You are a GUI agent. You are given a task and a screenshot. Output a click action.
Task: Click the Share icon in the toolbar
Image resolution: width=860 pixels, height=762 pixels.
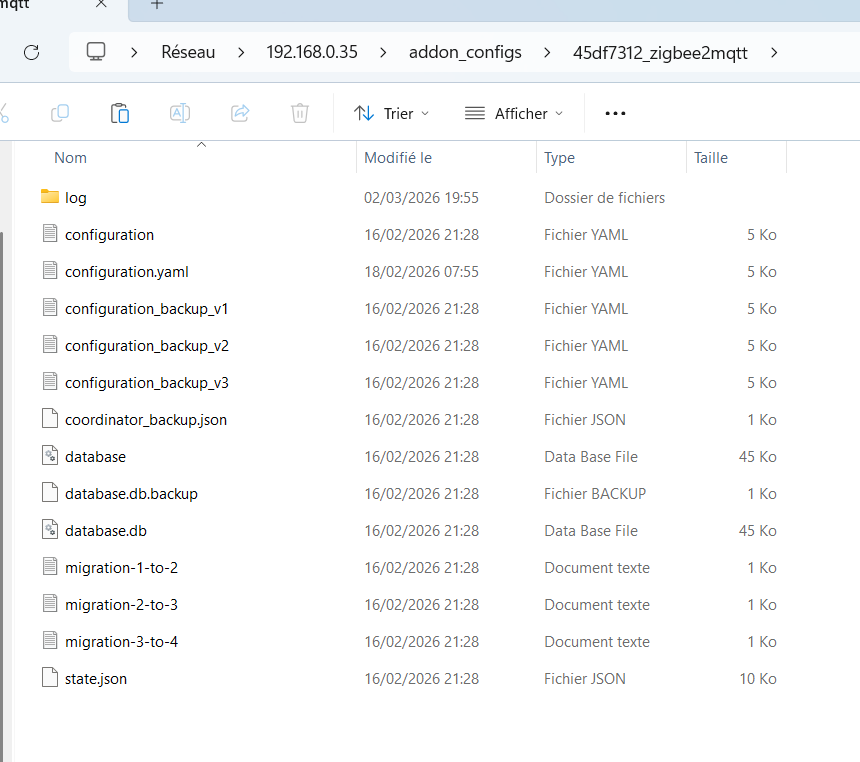coord(240,113)
